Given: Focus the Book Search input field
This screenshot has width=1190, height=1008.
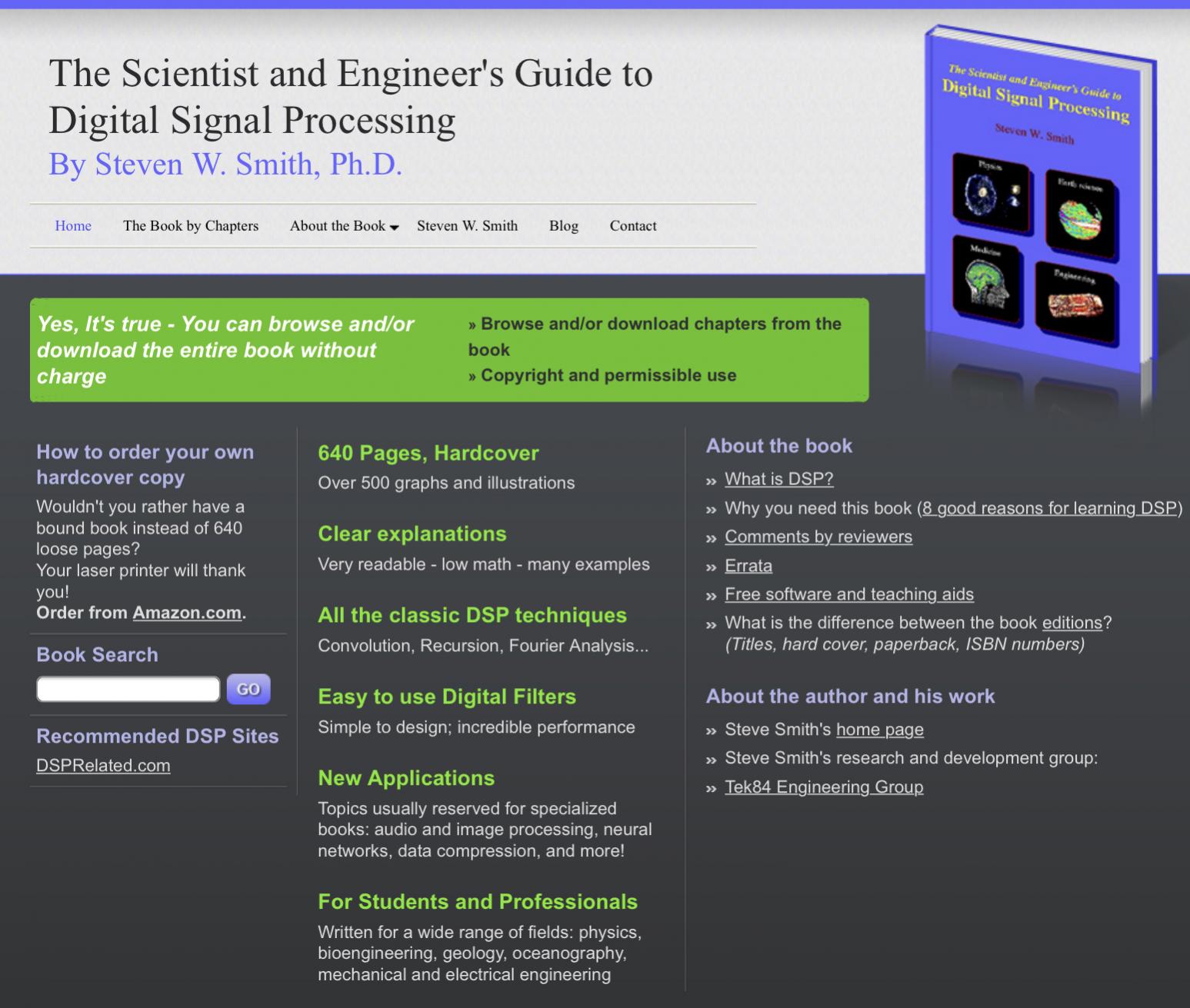Looking at the screenshot, I should pos(128,689).
